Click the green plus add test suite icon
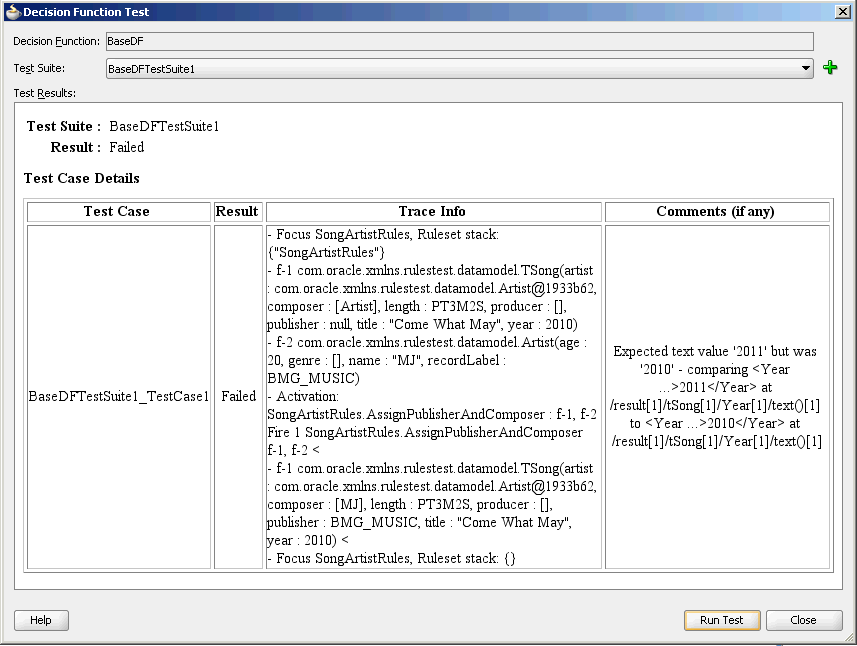The height and width of the screenshot is (646, 857). [830, 68]
